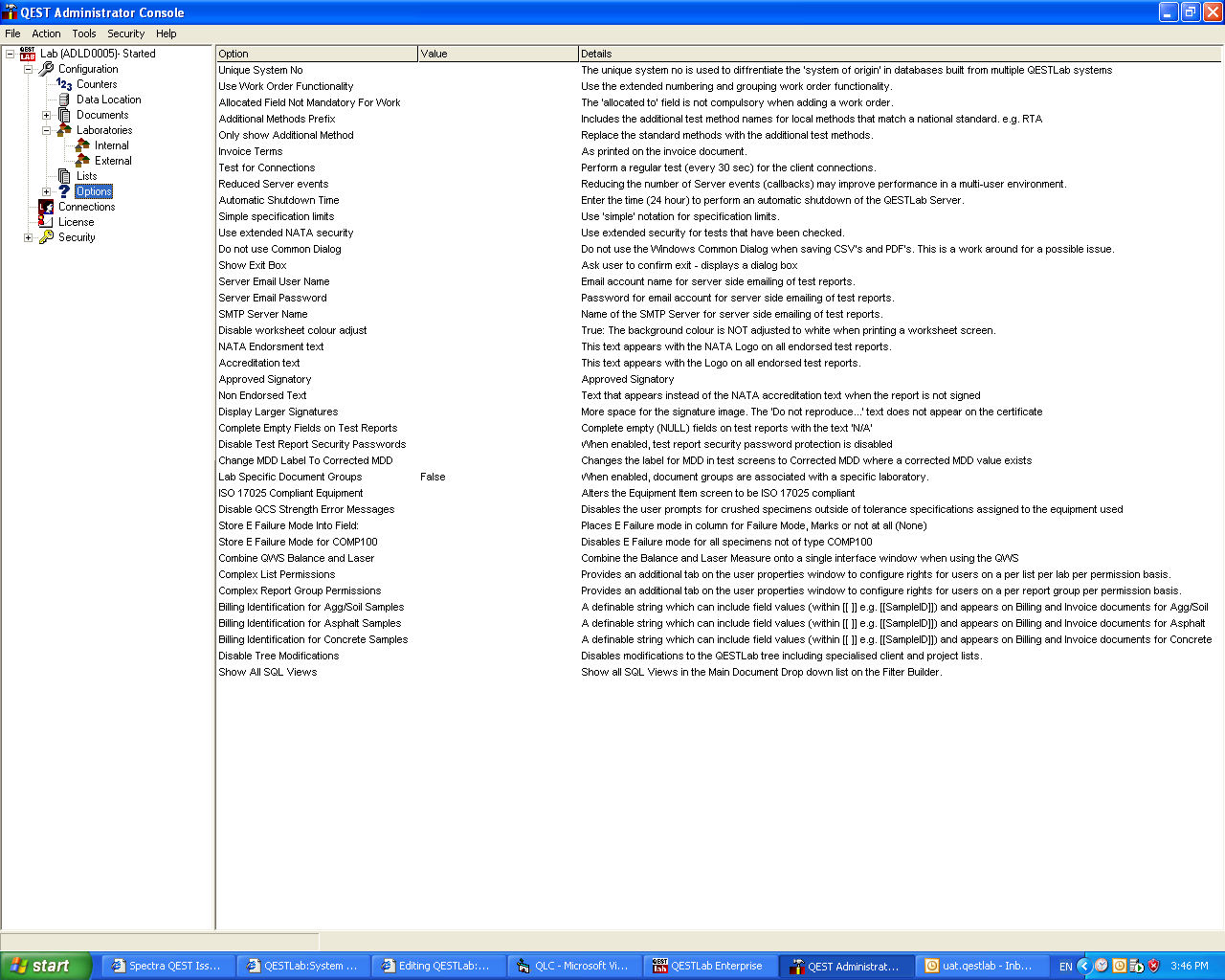Click the Lists documents icon
The image size is (1225, 980).
(x=64, y=176)
